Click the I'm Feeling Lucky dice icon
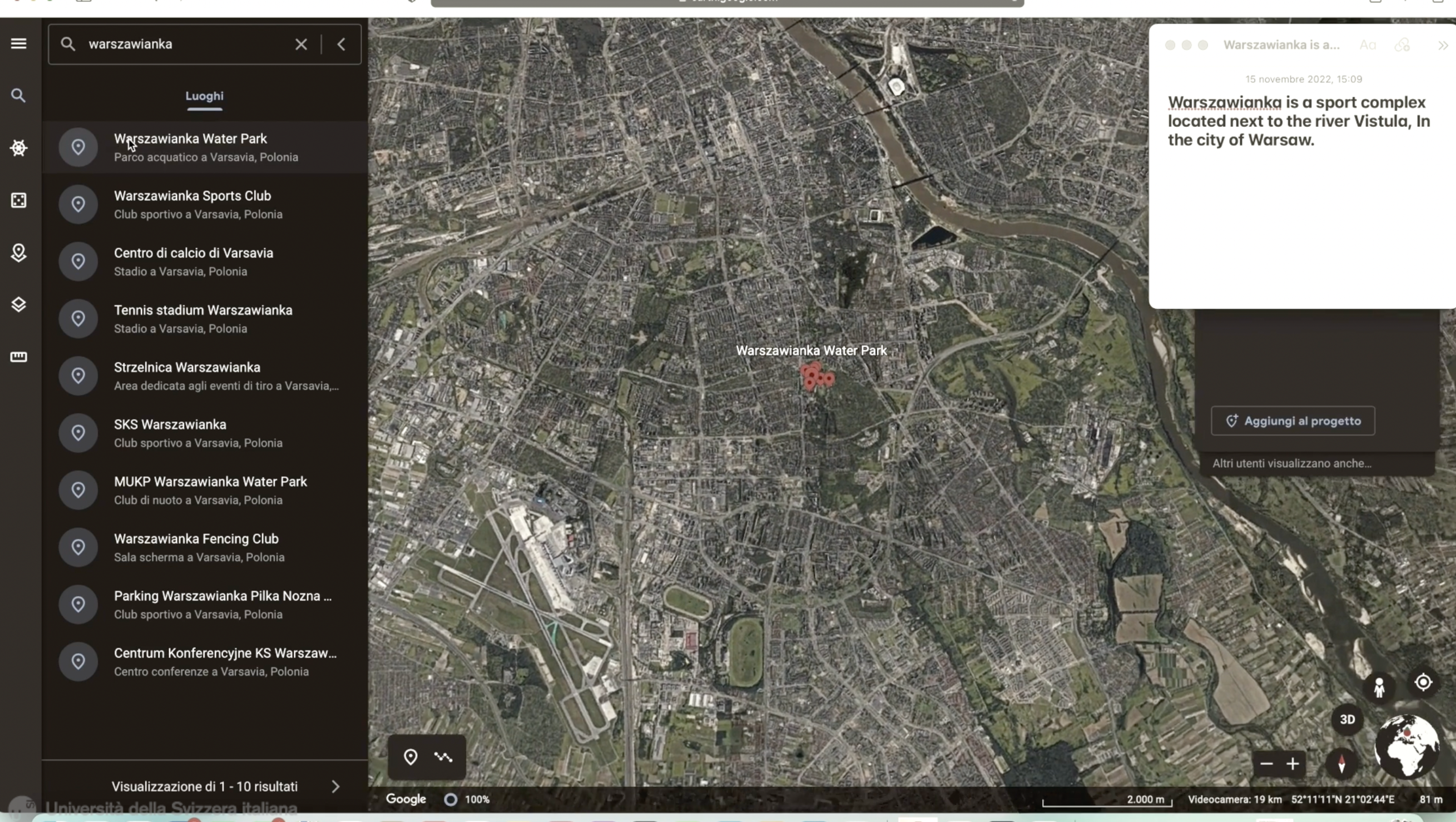The width and height of the screenshot is (1456, 822). coord(19,200)
